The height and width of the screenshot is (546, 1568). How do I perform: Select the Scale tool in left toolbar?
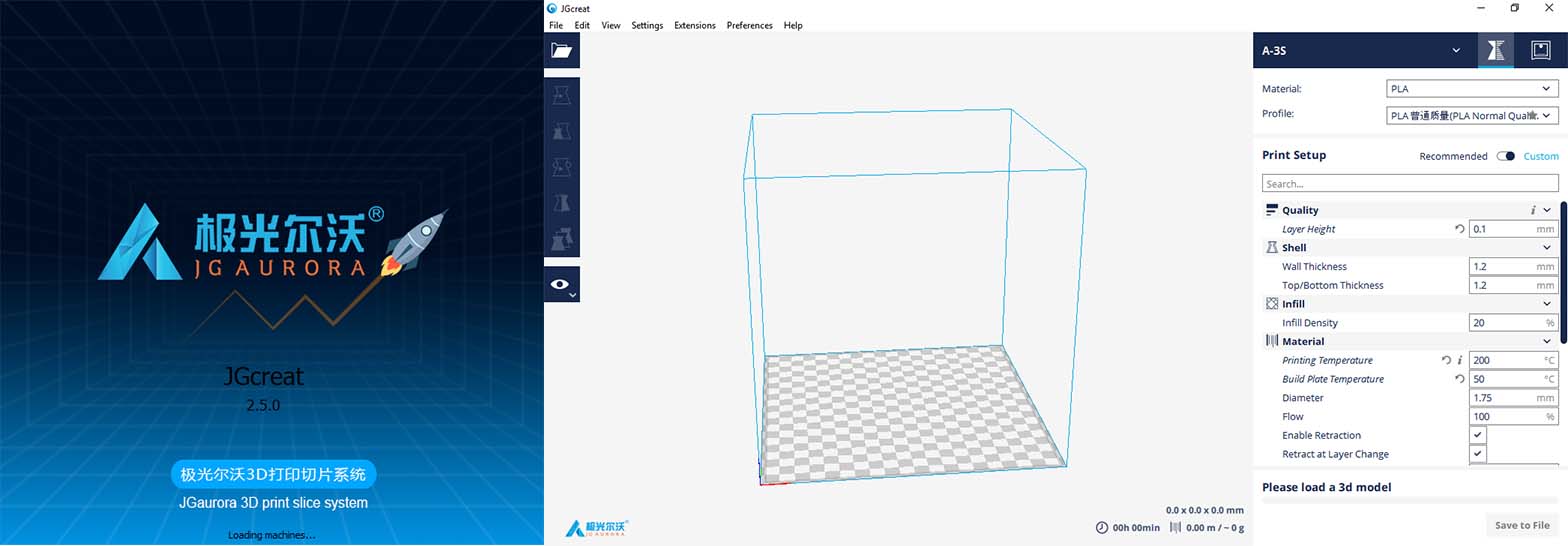coord(562,130)
